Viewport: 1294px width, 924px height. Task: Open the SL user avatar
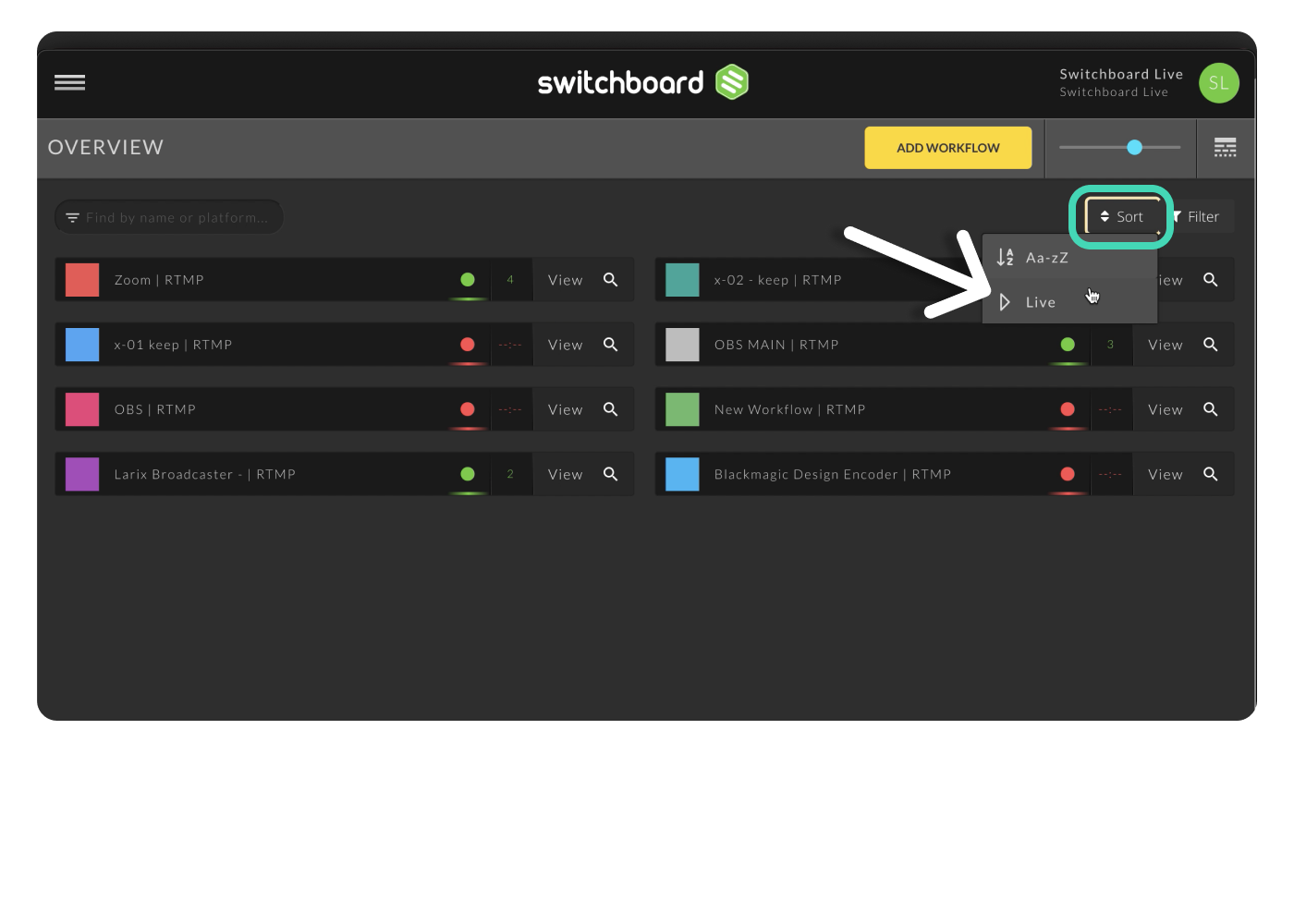pyautogui.click(x=1219, y=83)
